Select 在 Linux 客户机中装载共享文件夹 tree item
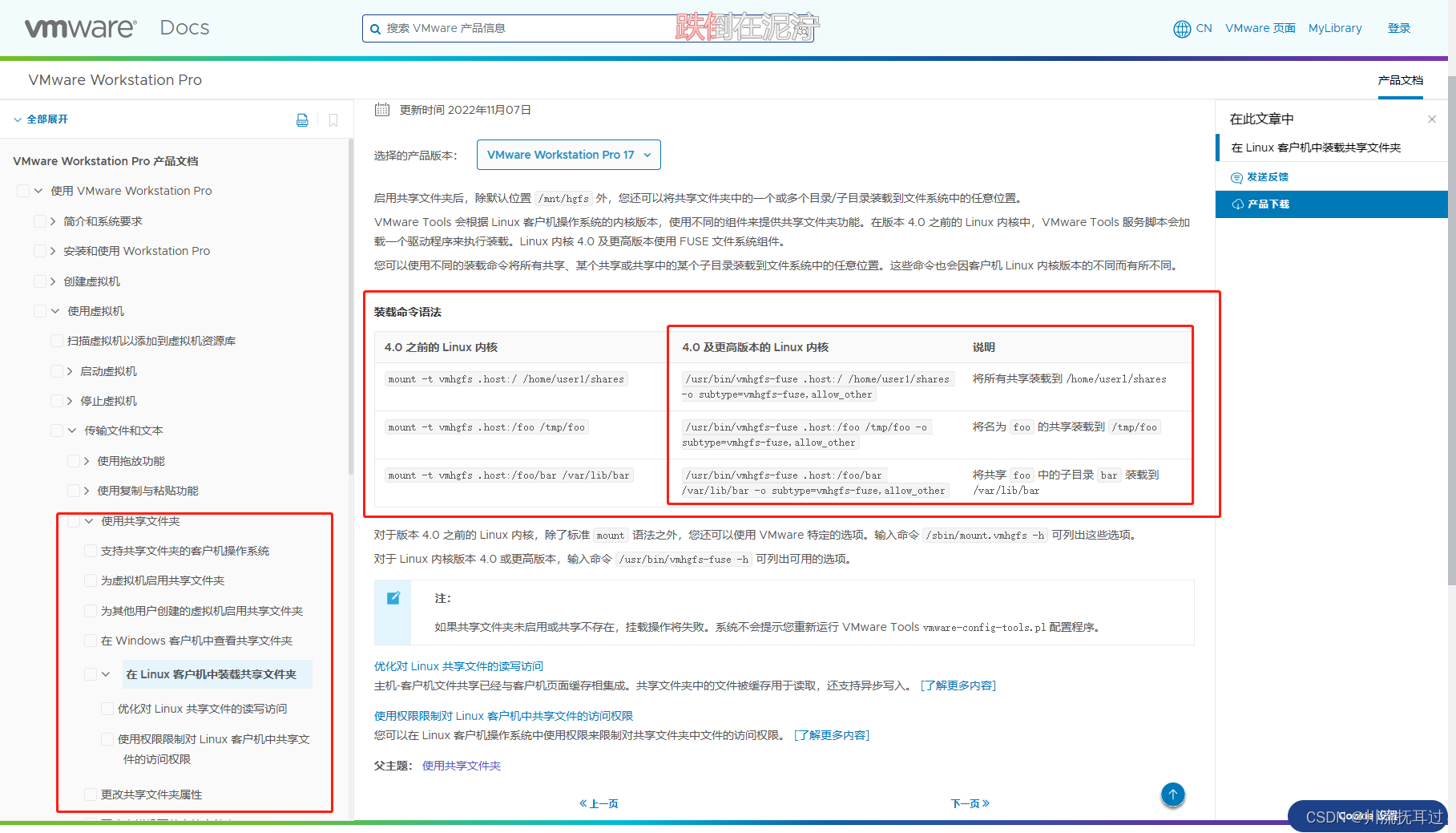The height and width of the screenshot is (833, 1456). (x=211, y=674)
